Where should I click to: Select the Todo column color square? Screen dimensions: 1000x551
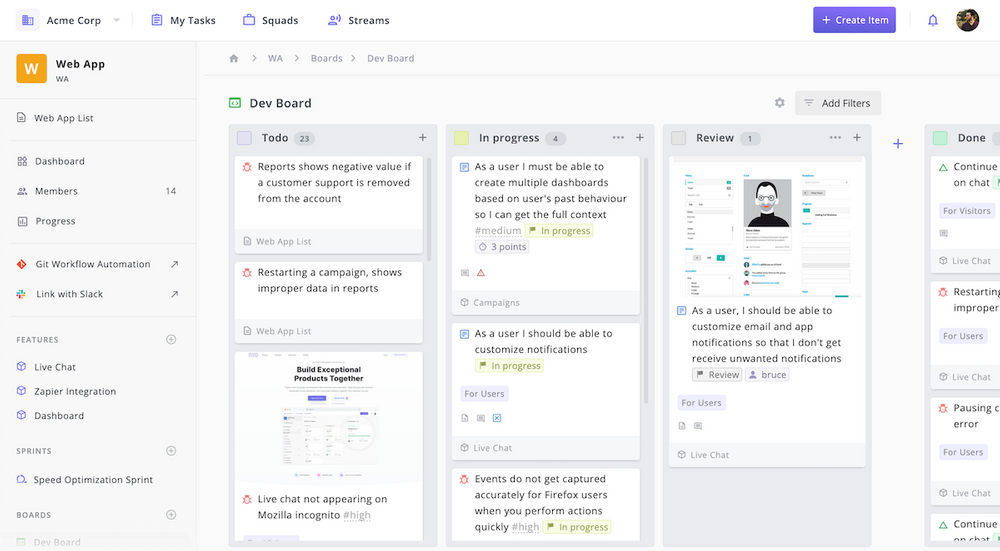click(x=245, y=138)
